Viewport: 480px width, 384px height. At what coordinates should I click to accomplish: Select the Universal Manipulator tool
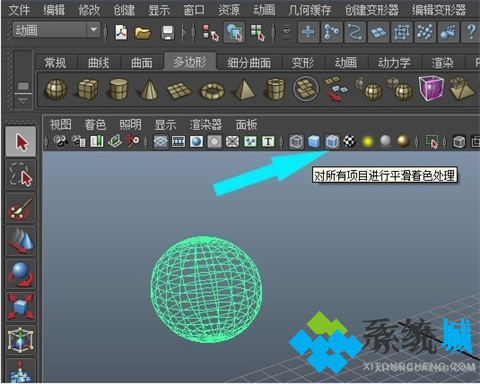point(21,340)
